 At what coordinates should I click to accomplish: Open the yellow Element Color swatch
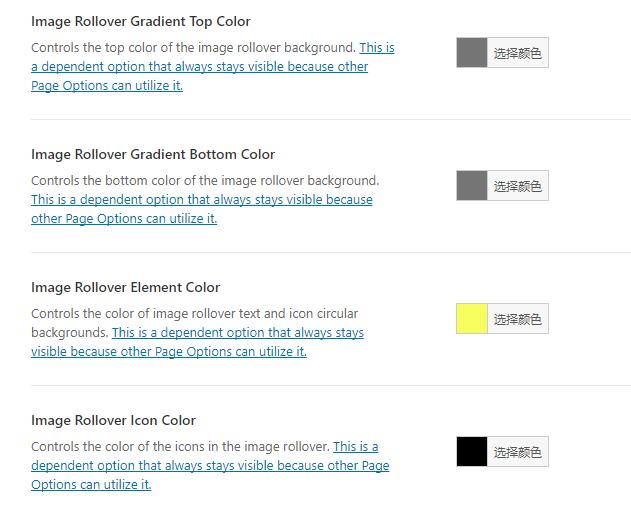point(471,319)
